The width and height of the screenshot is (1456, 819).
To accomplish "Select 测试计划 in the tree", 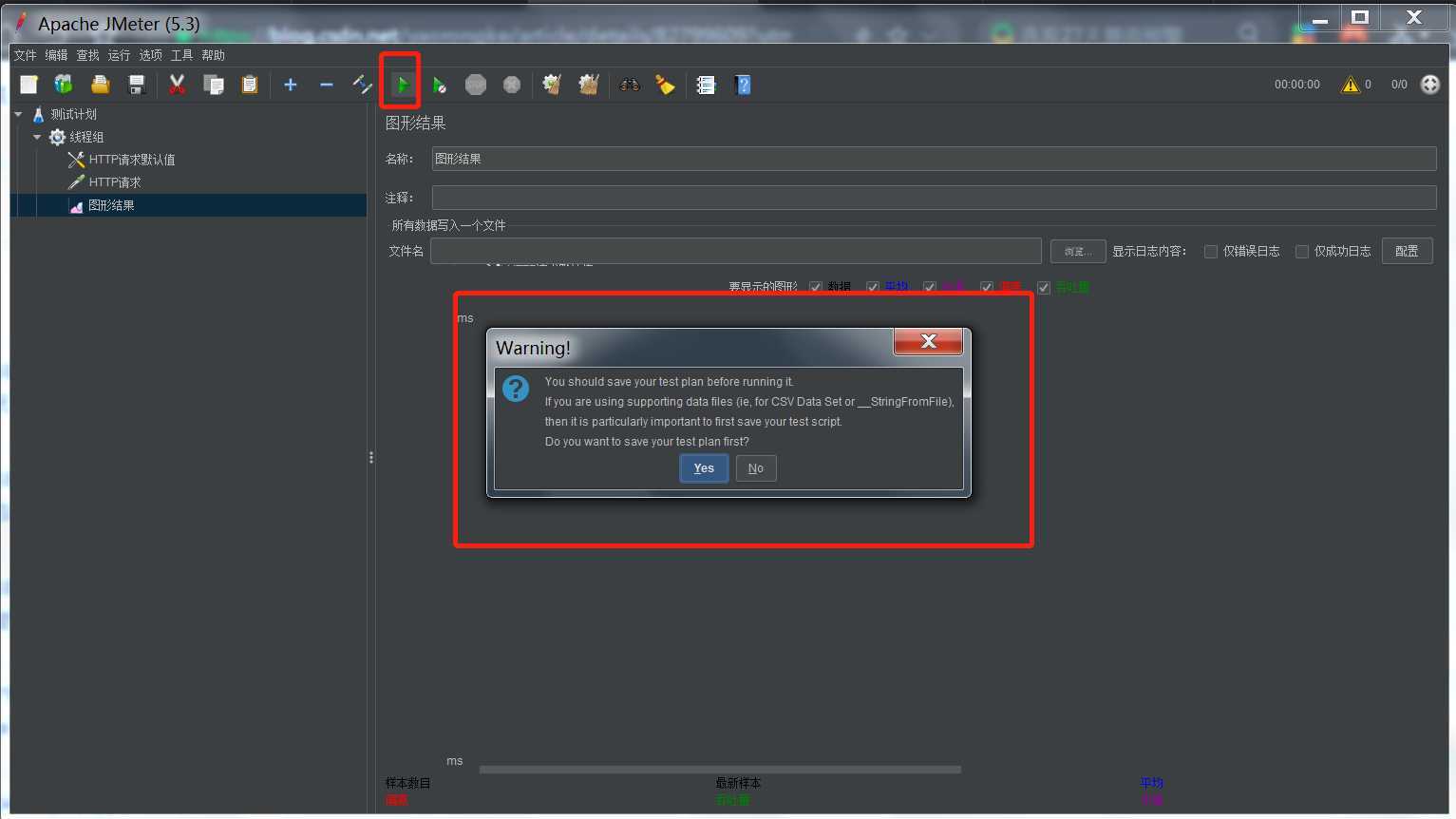I will click(73, 114).
